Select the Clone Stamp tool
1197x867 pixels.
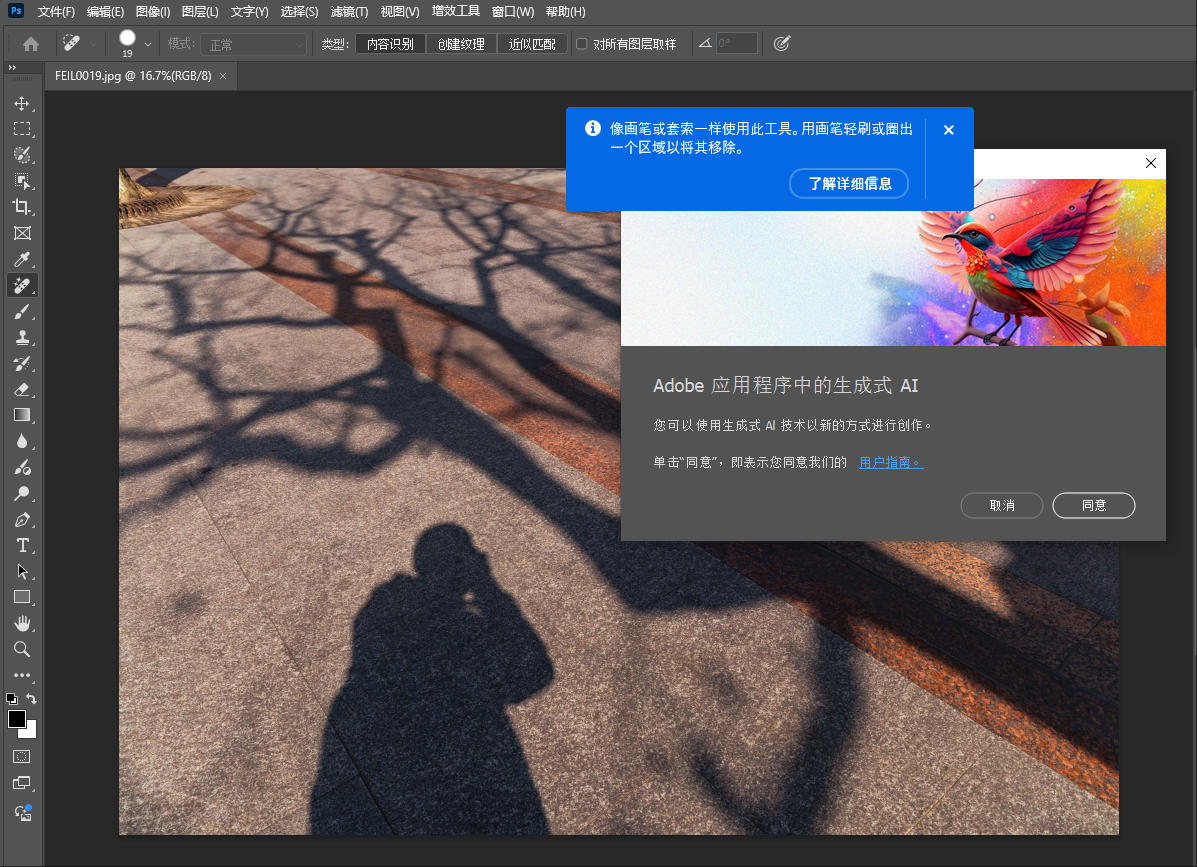tap(22, 337)
